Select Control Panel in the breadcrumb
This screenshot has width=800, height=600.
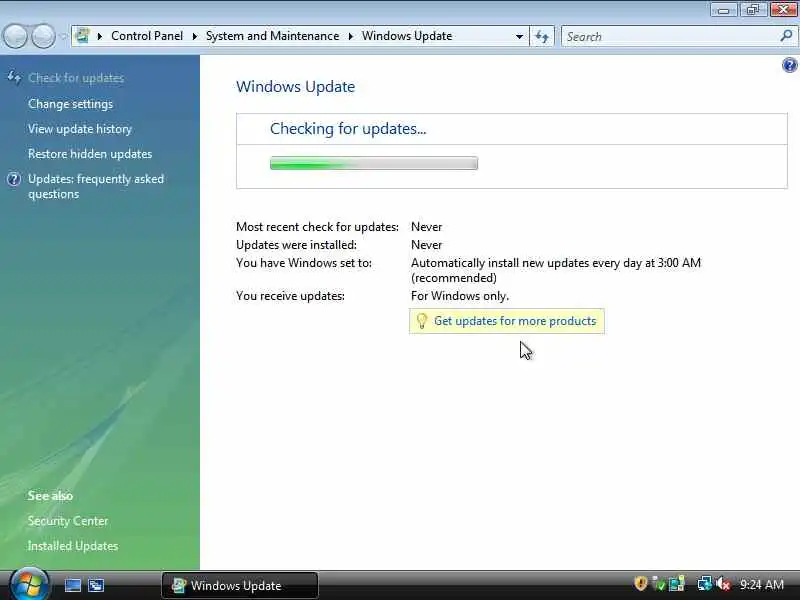click(x=147, y=36)
